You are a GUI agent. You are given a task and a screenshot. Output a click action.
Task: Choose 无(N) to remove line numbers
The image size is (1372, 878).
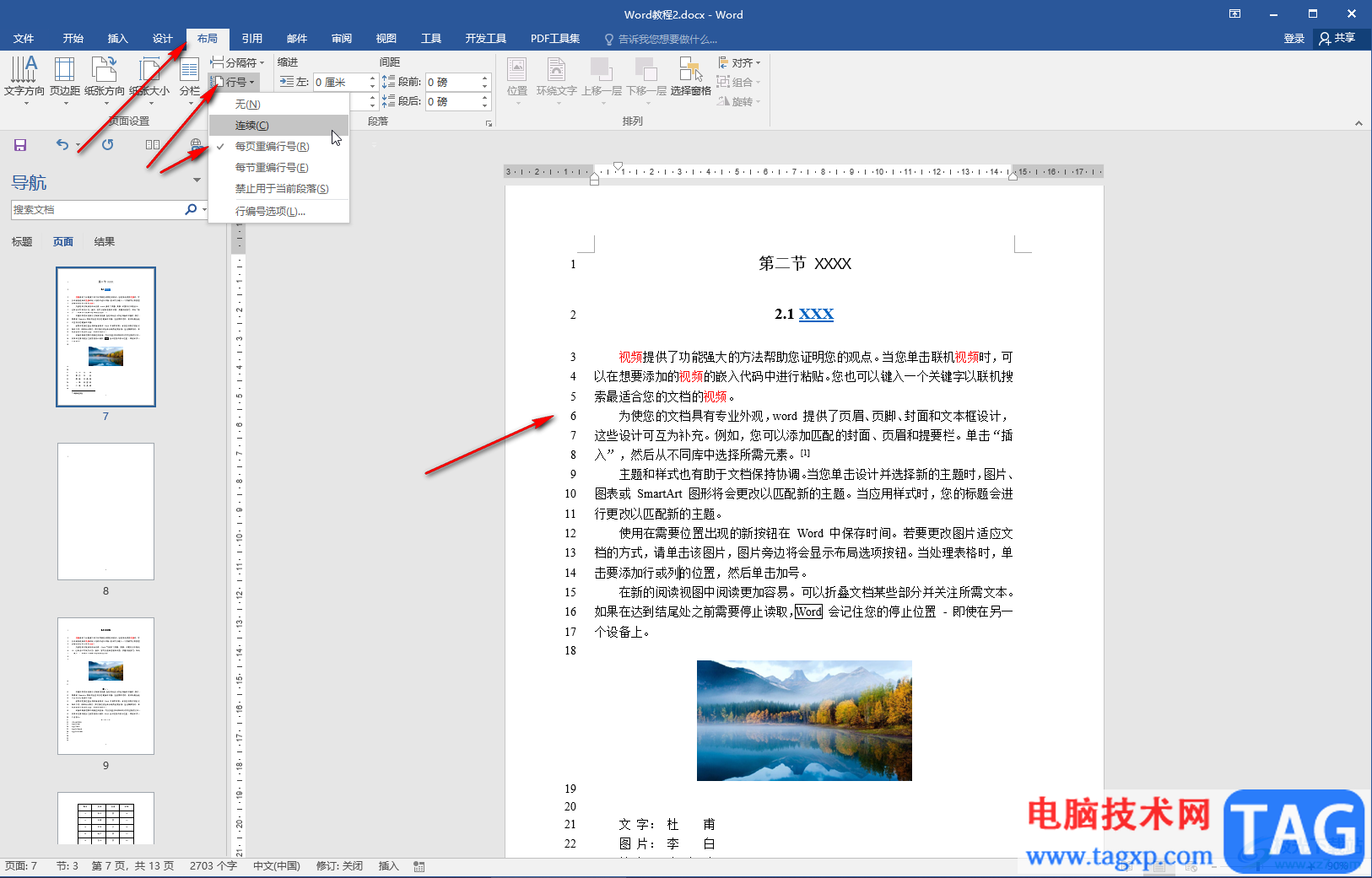(279, 104)
